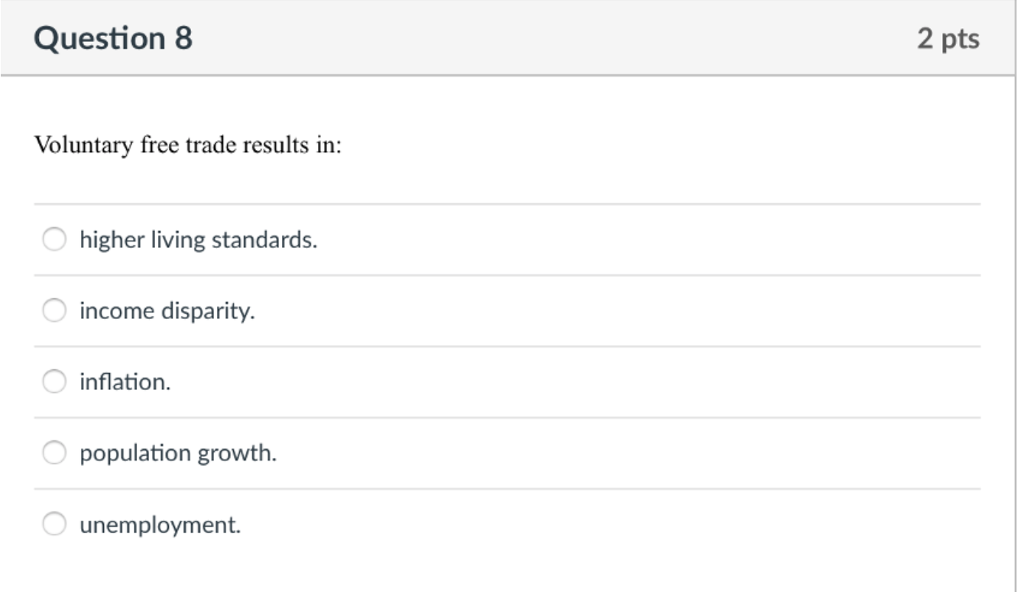
Task: Click the higher living standards answer text
Action: (197, 239)
